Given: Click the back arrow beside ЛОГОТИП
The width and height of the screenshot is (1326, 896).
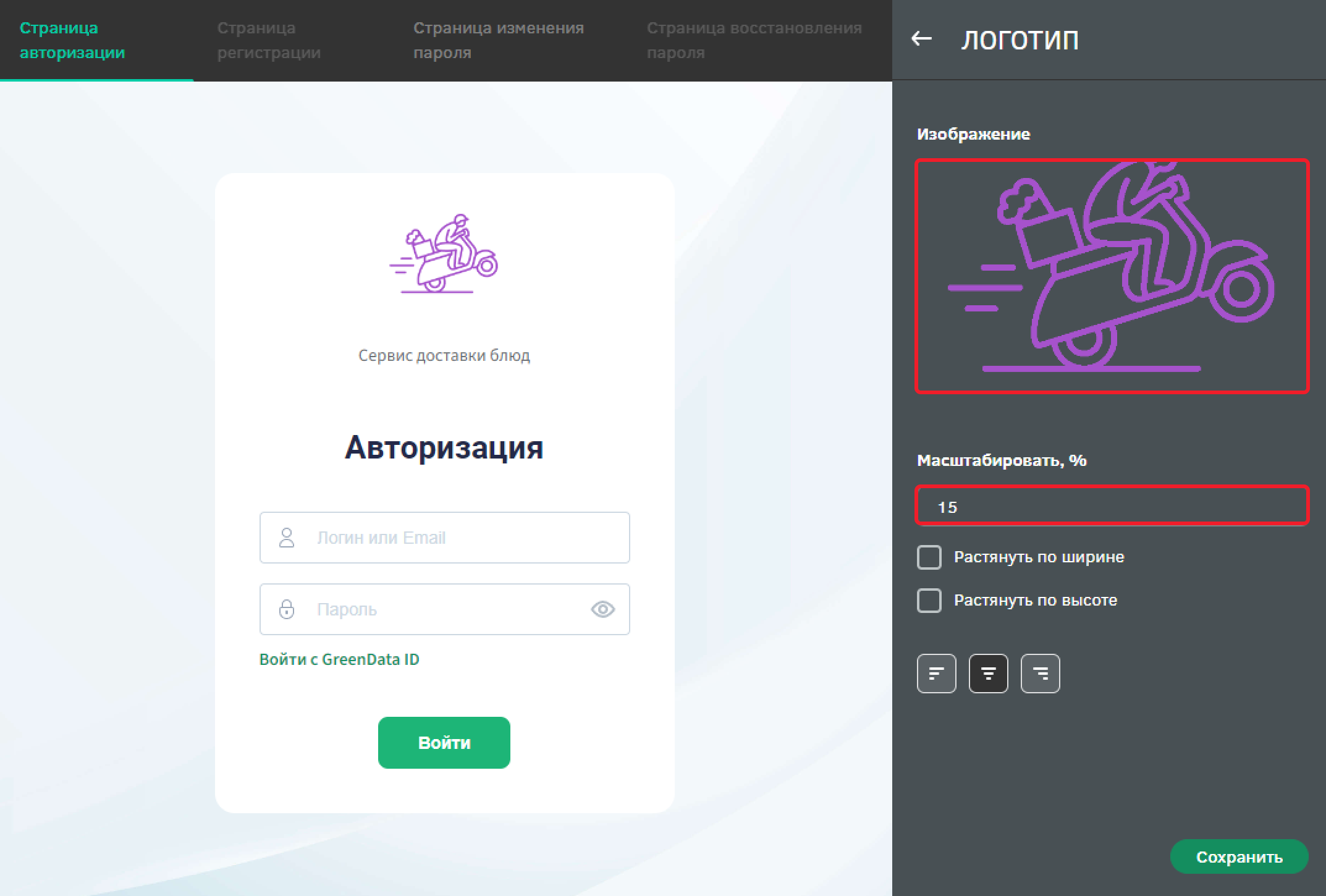Looking at the screenshot, I should pos(921,39).
